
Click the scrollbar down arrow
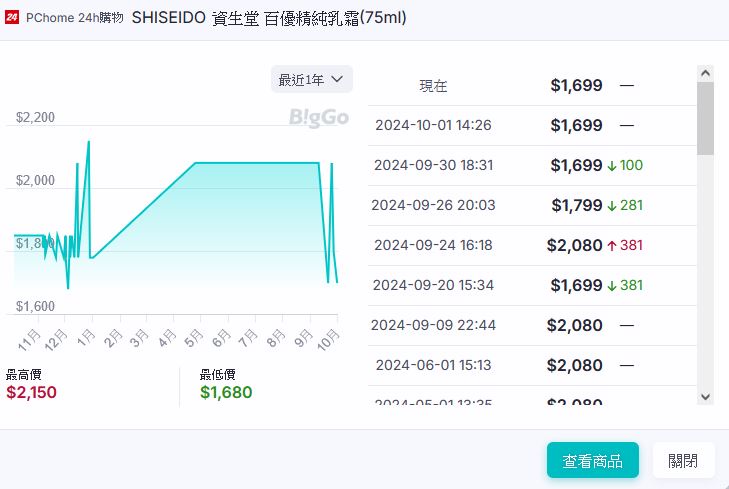[x=705, y=397]
